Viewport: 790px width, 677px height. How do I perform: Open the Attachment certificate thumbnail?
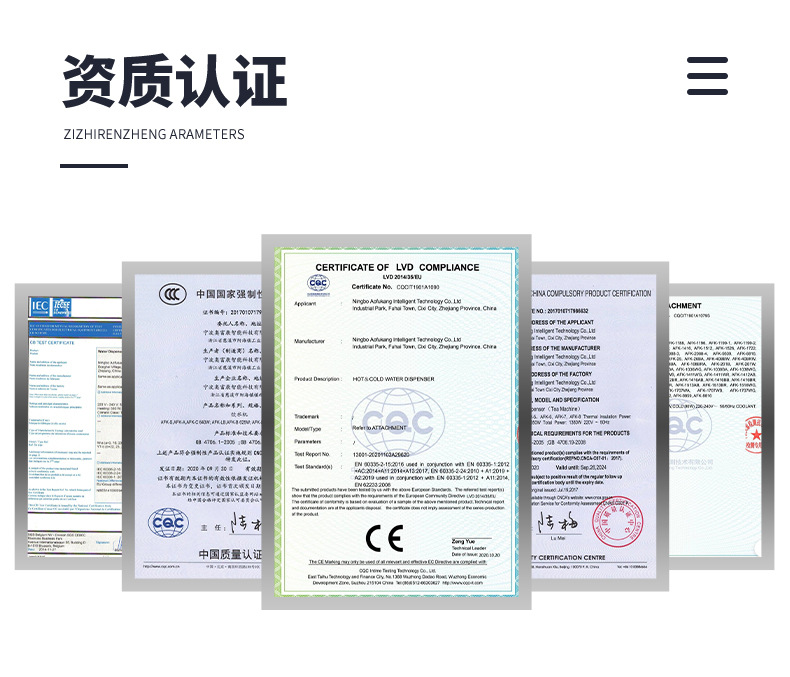(x=721, y=427)
